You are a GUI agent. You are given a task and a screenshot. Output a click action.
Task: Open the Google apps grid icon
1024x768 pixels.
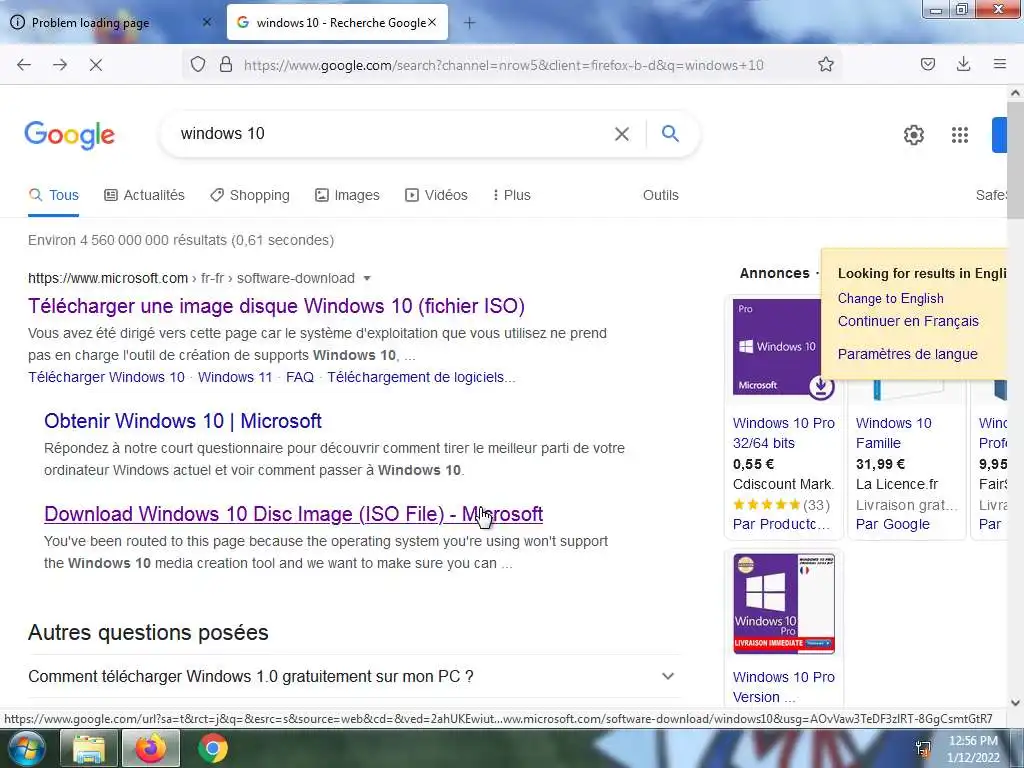(x=959, y=135)
